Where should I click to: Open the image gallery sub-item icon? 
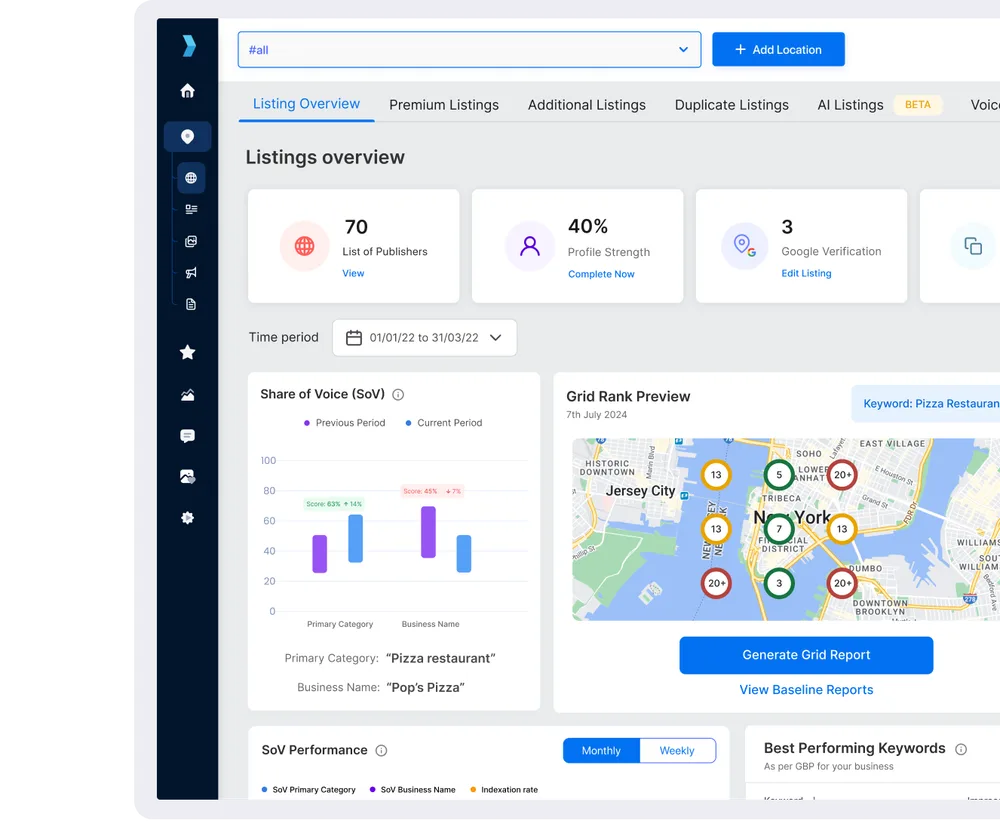(191, 241)
